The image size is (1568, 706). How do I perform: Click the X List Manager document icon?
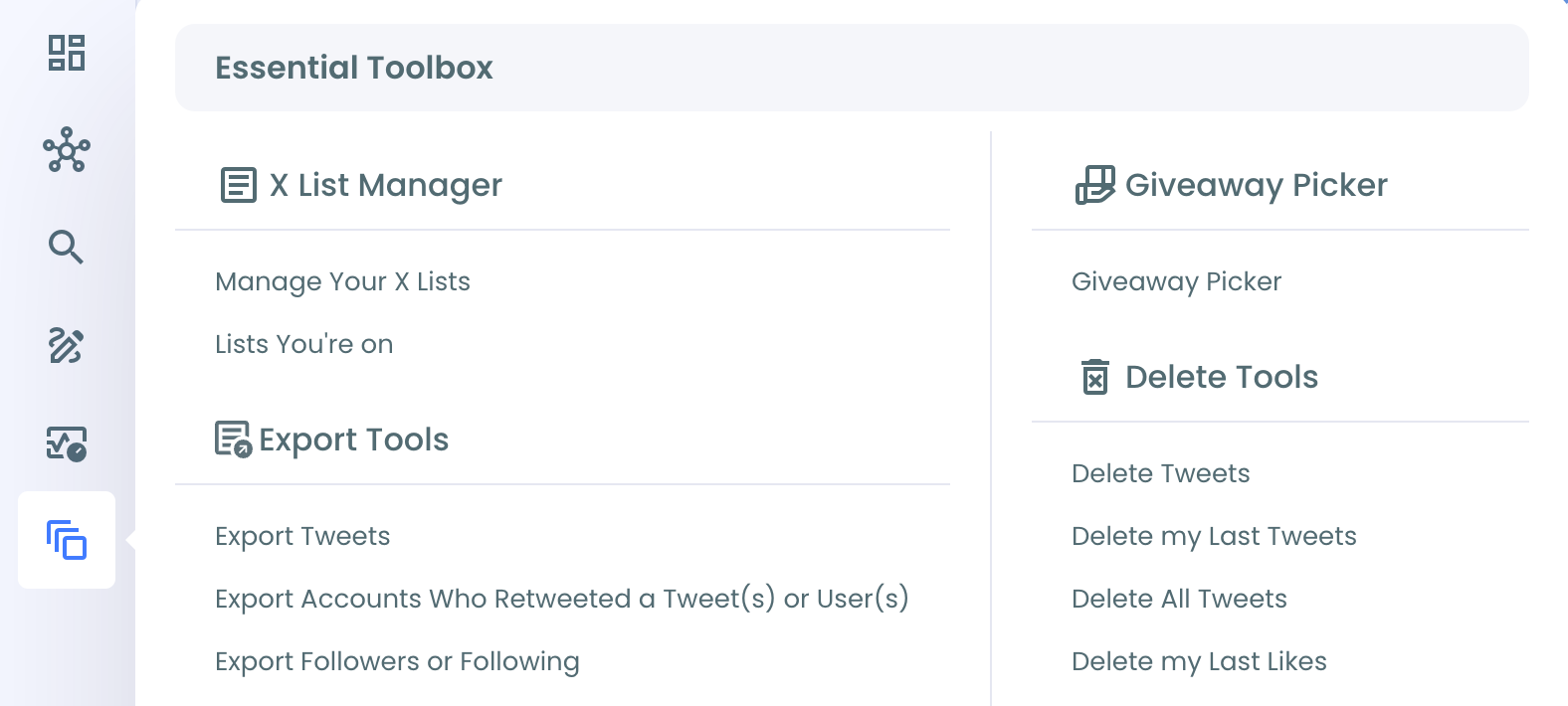click(x=239, y=185)
